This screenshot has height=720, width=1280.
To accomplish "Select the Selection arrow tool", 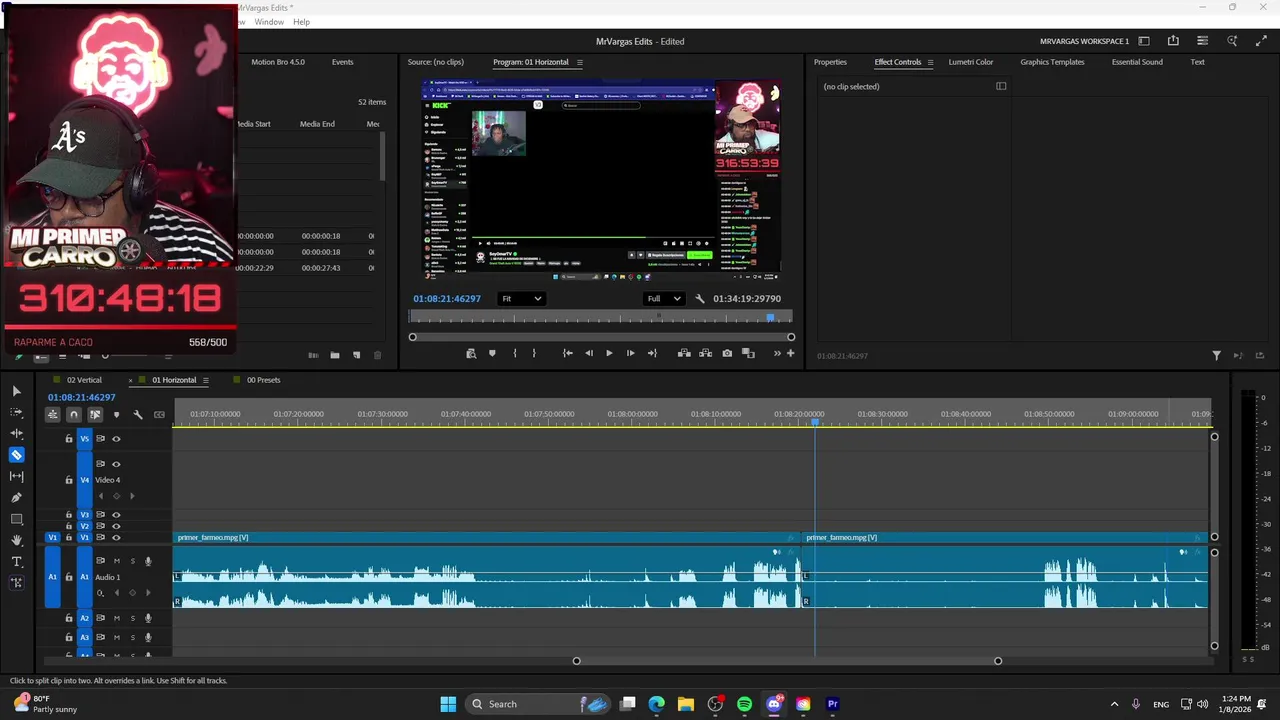I will pos(16,391).
